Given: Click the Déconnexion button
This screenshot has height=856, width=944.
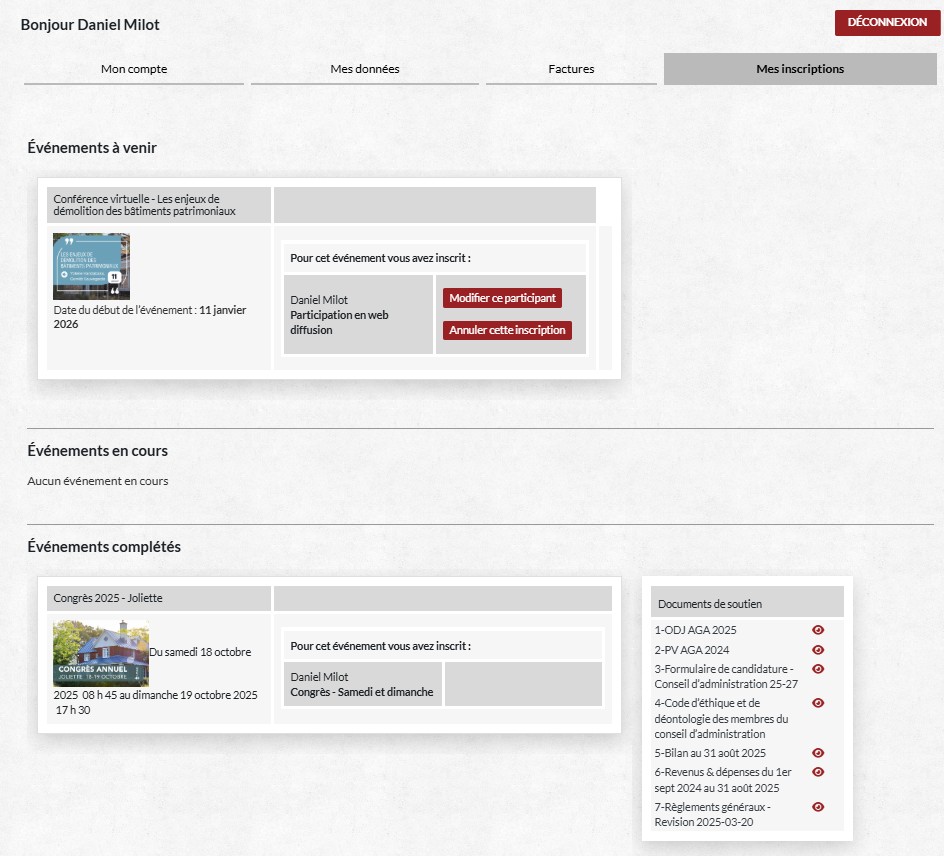Looking at the screenshot, I should 887,23.
